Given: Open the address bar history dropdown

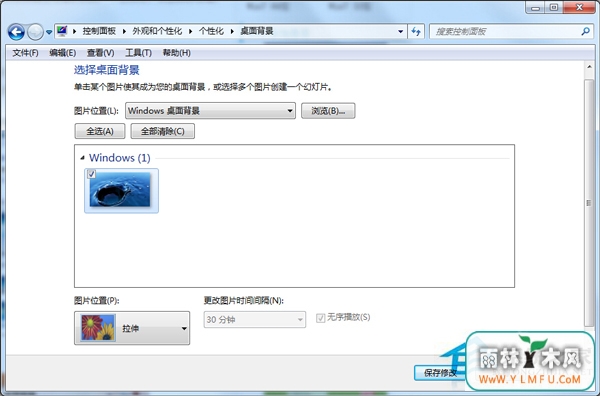Looking at the screenshot, I should (400, 31).
